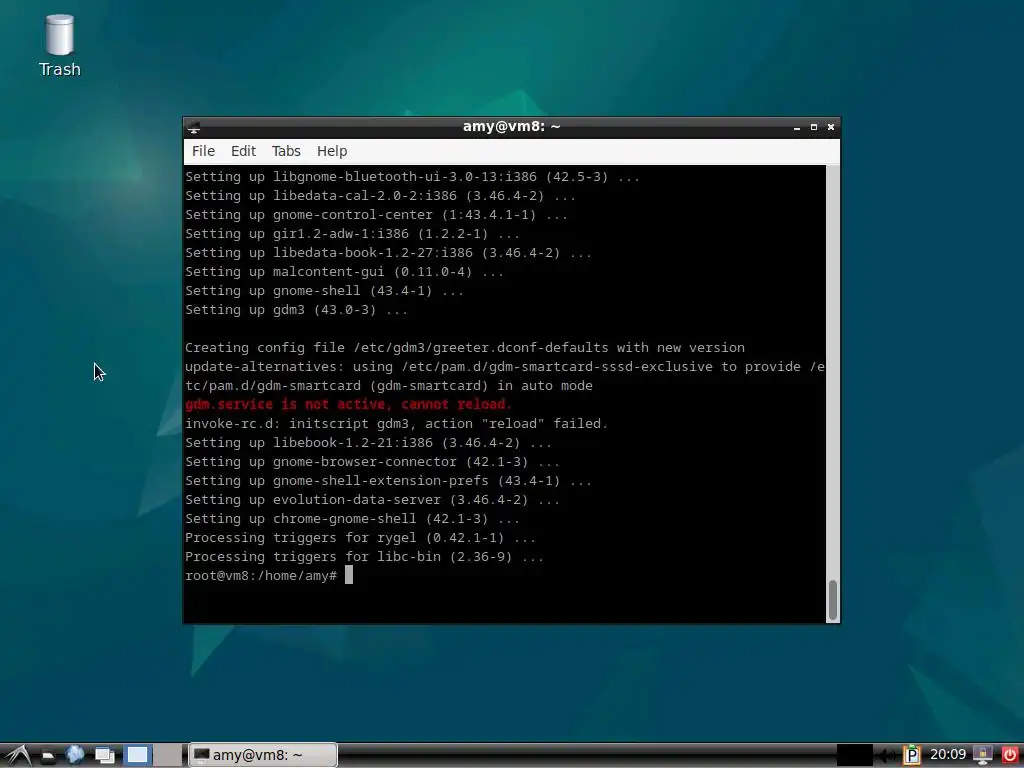
Task: Click the terminal window title icon
Action: coord(193,127)
